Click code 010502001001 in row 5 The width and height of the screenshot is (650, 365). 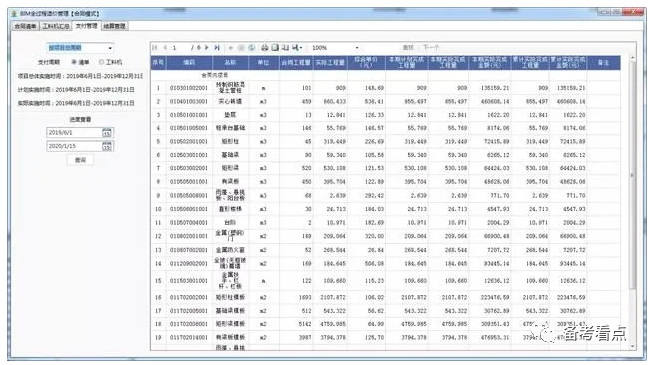click(x=189, y=141)
